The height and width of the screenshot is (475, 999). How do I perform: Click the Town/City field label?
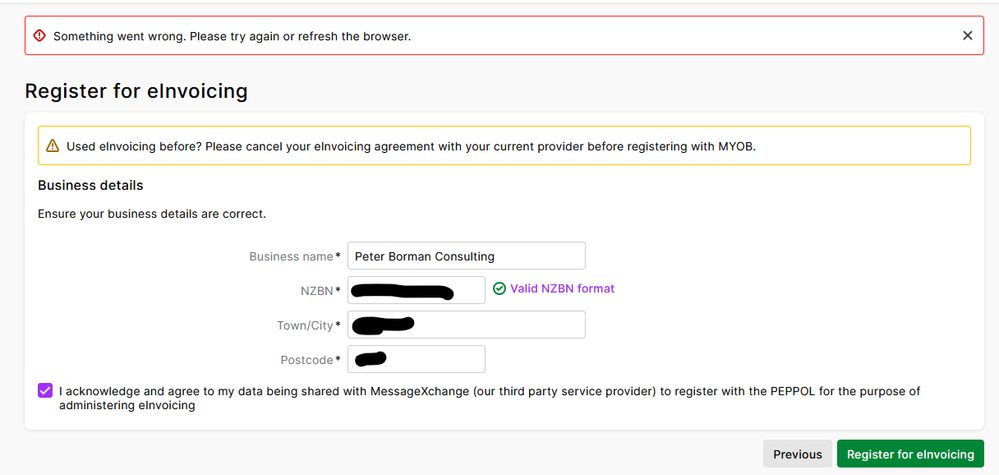[305, 326]
